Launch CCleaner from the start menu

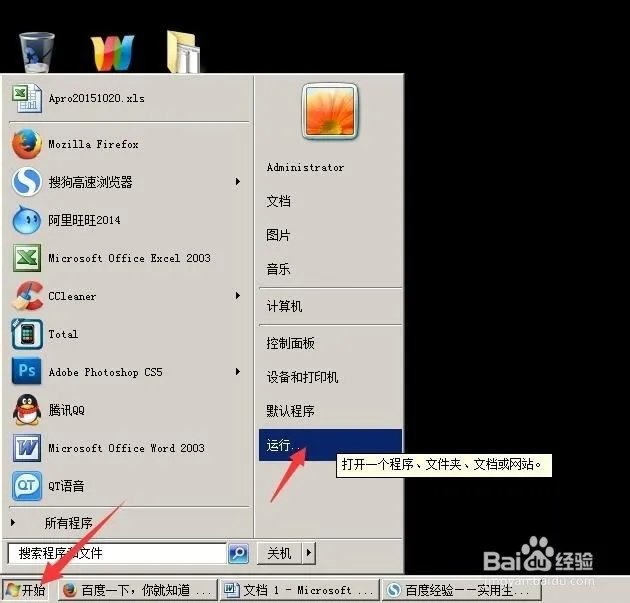tap(72, 296)
